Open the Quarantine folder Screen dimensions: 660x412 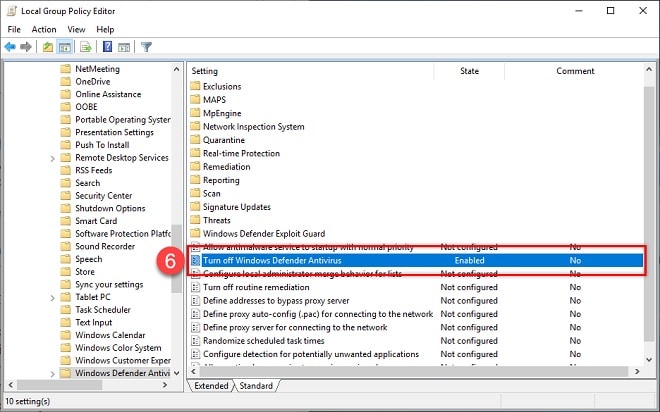[x=224, y=140]
